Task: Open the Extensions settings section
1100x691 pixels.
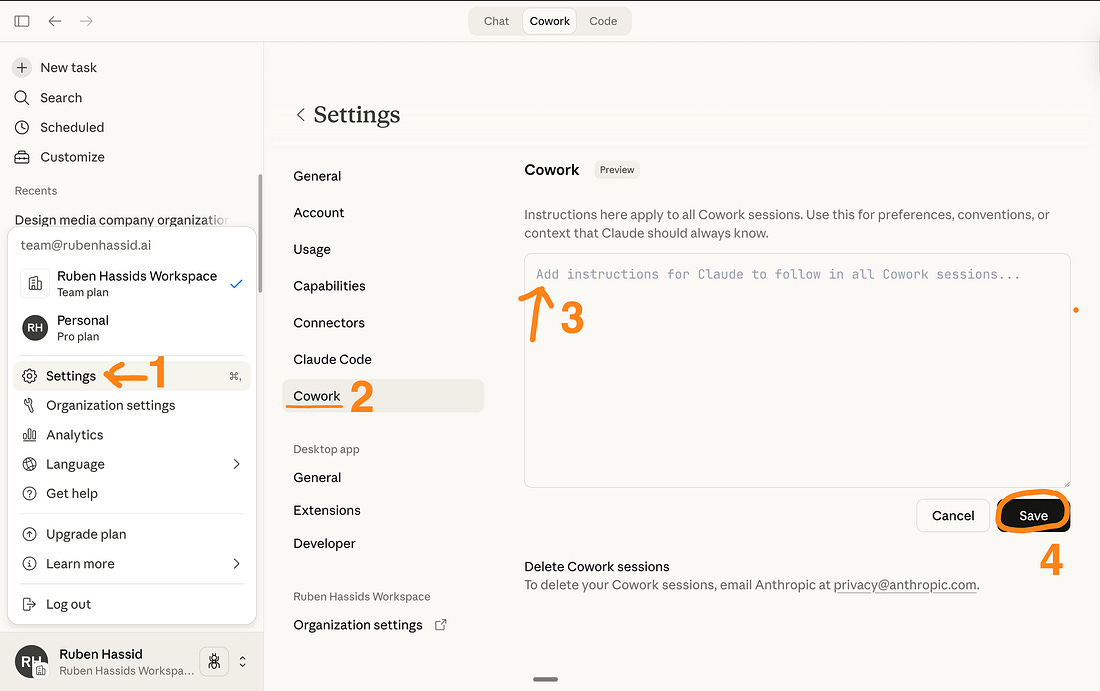Action: pyautogui.click(x=327, y=511)
